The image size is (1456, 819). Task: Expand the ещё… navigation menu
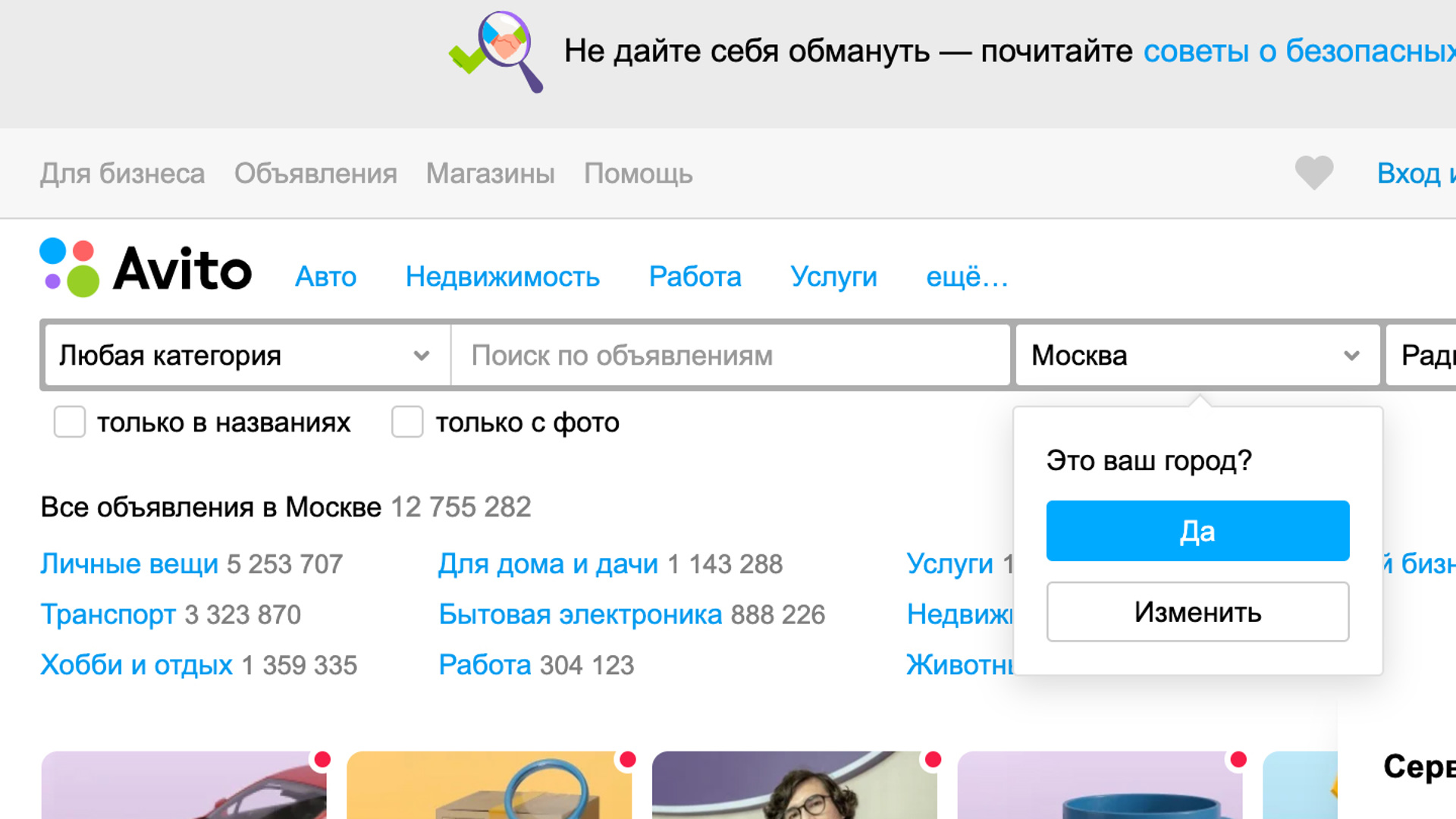966,276
